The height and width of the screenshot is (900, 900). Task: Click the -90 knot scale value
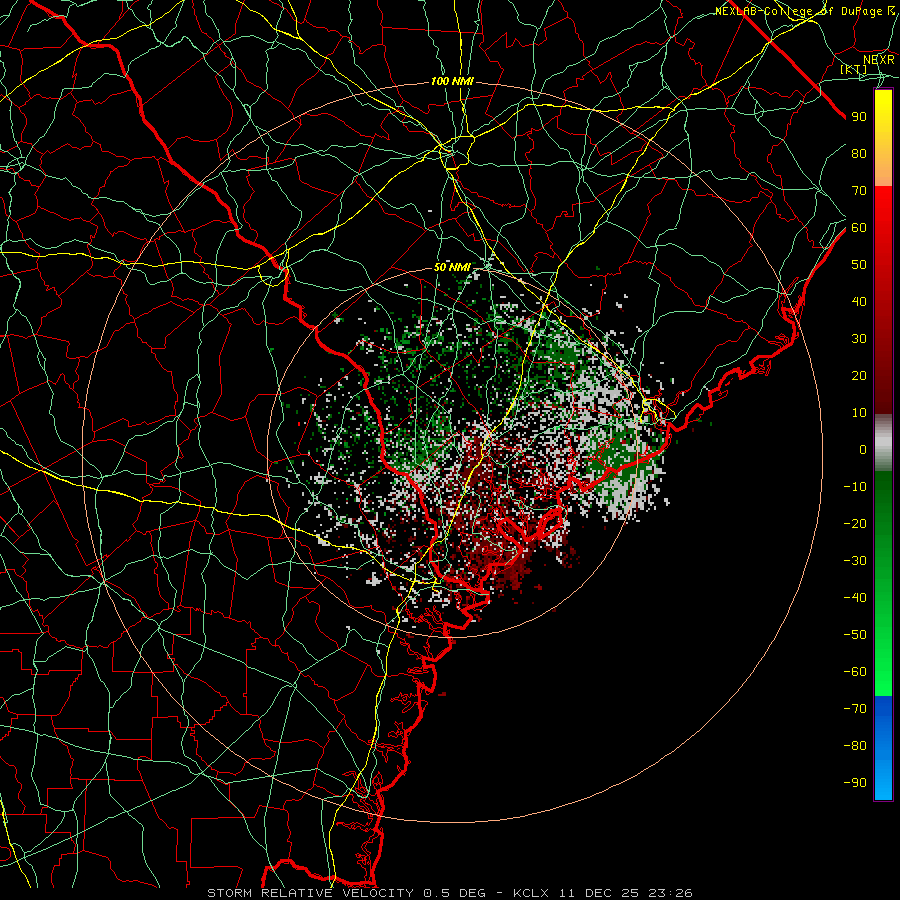coord(855,783)
